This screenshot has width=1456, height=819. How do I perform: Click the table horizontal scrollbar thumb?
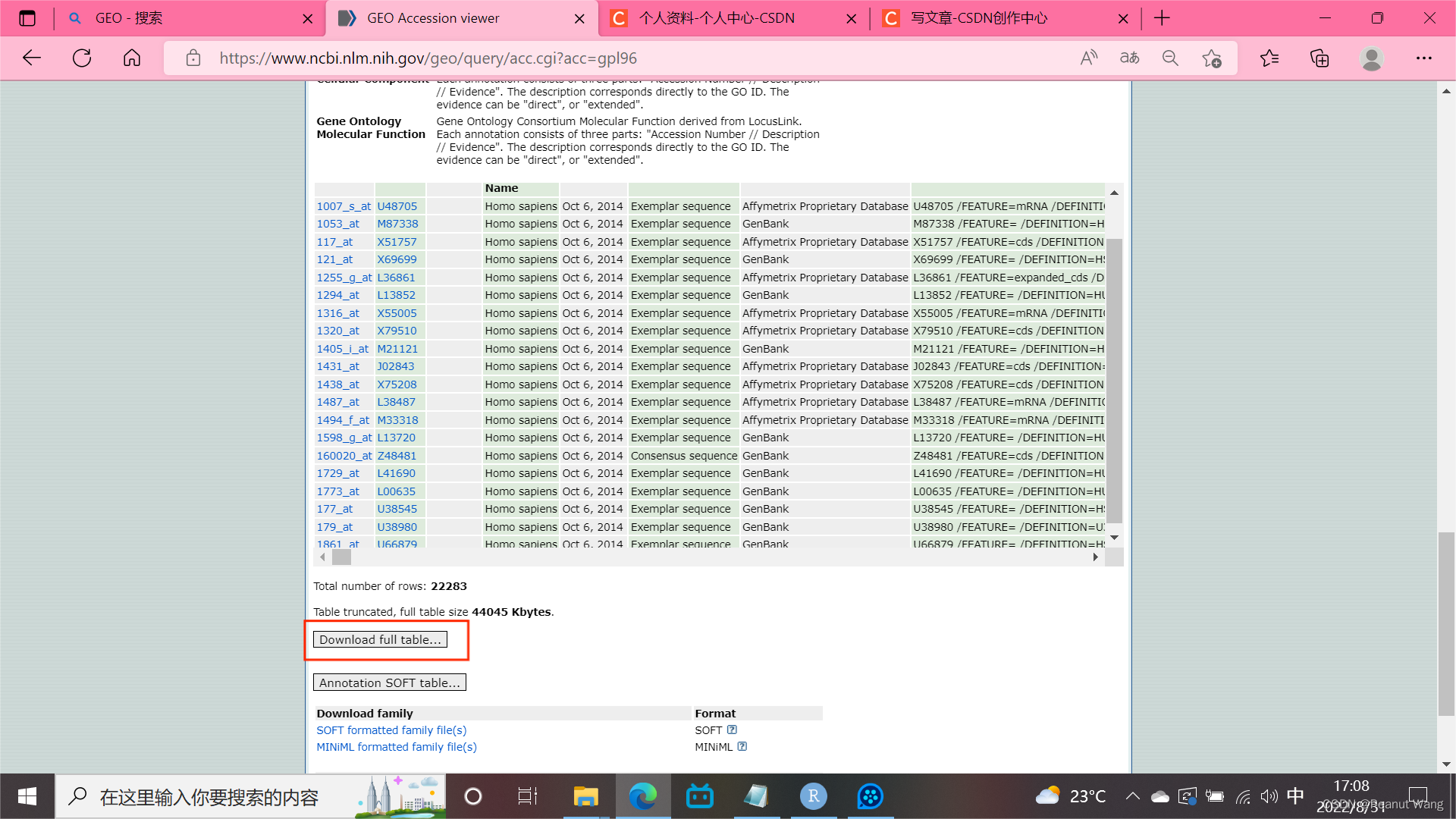342,557
